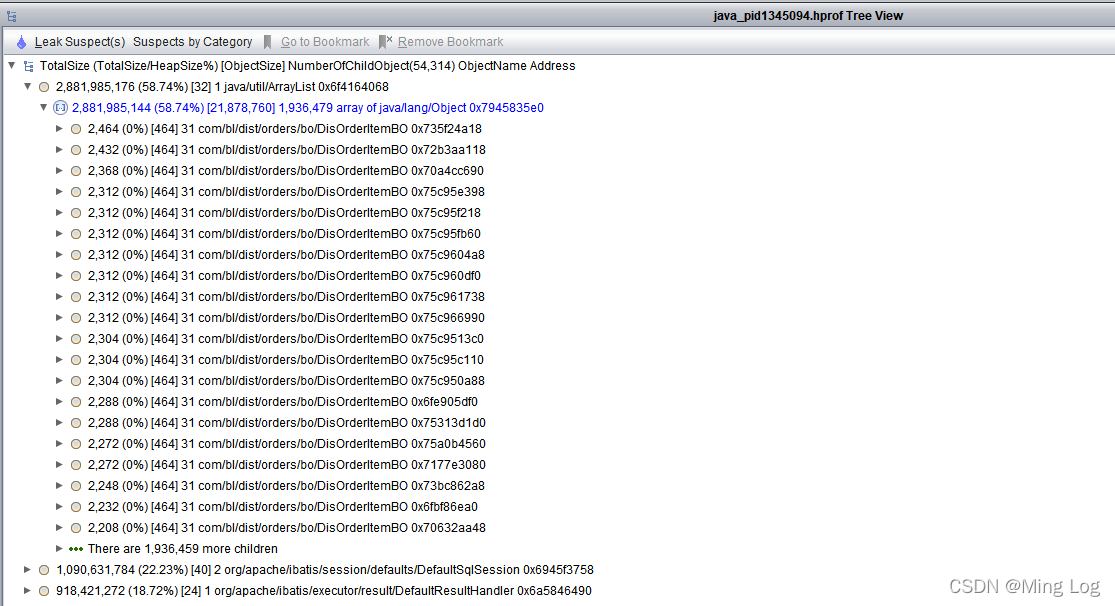The height and width of the screenshot is (606, 1115).
Task: Expand DisOrderItemBO 0x75c95fb60 node
Action: pos(59,233)
